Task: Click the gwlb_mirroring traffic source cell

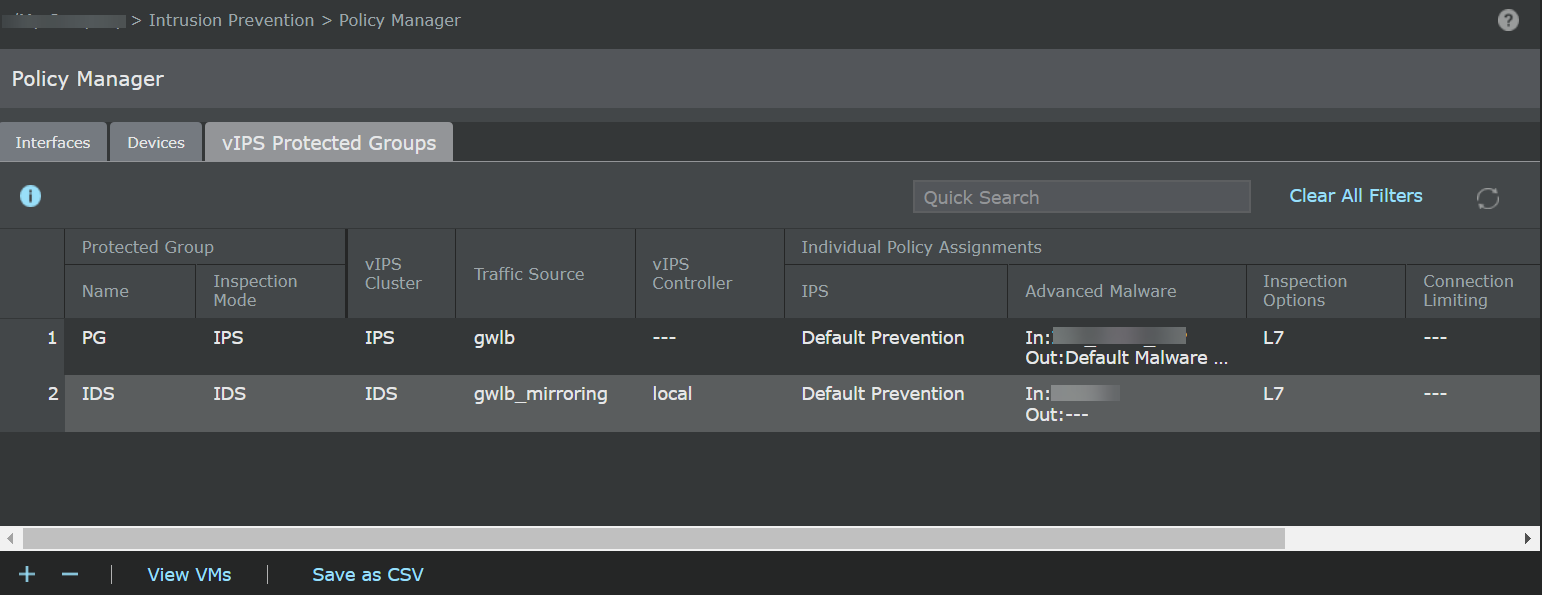Action: [541, 394]
